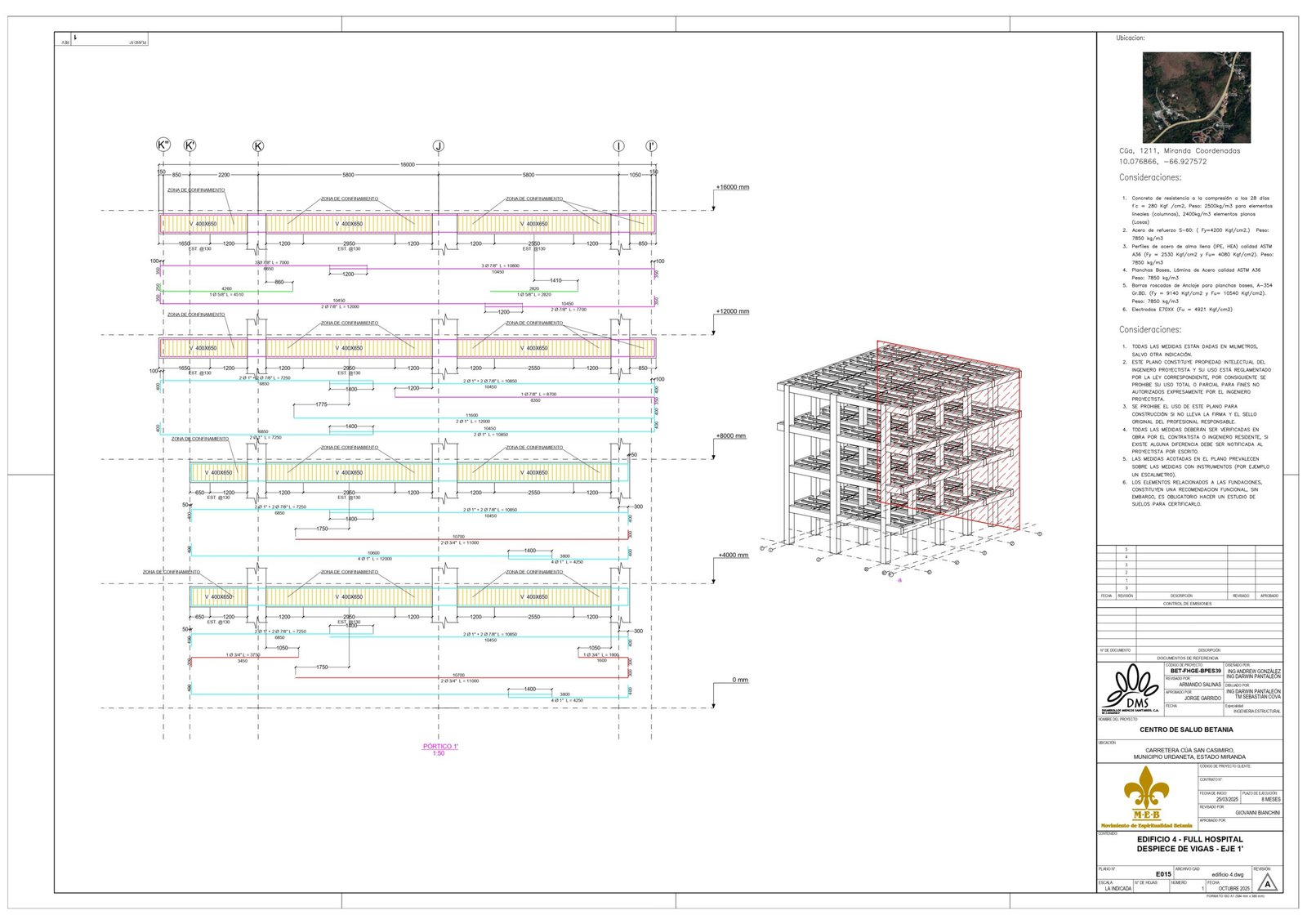Click the 4 Ø 1" L = 12000 bar label
The height and width of the screenshot is (924, 1307).
374,559
